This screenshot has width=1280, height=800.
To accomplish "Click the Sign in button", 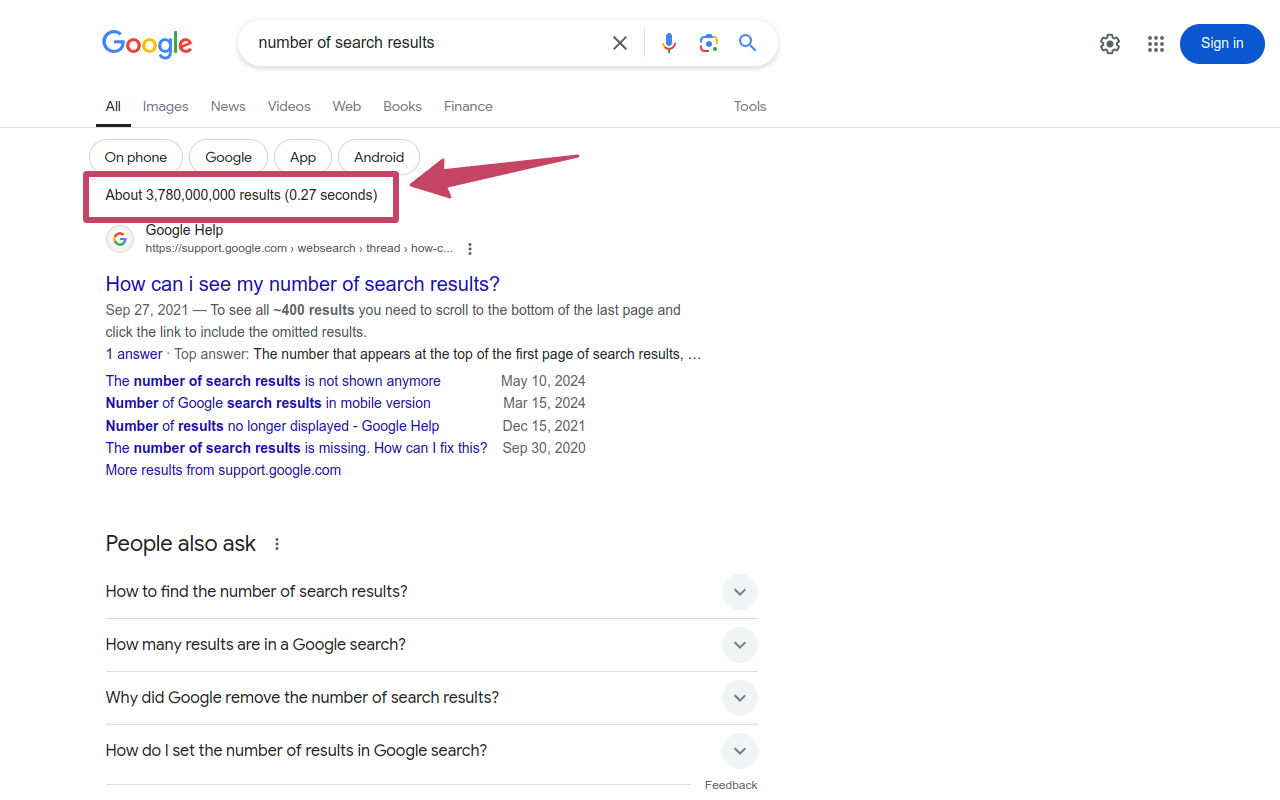I will [x=1222, y=44].
